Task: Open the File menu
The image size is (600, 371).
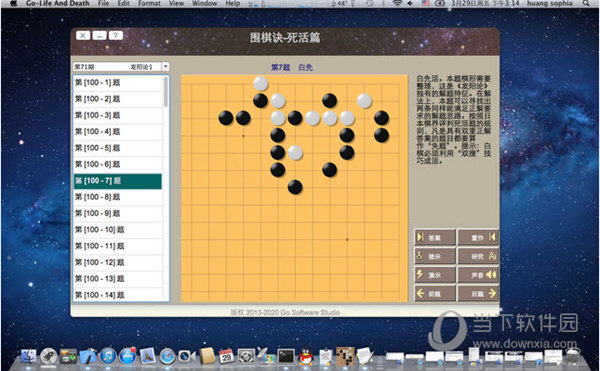Action: pyautogui.click(x=103, y=3)
